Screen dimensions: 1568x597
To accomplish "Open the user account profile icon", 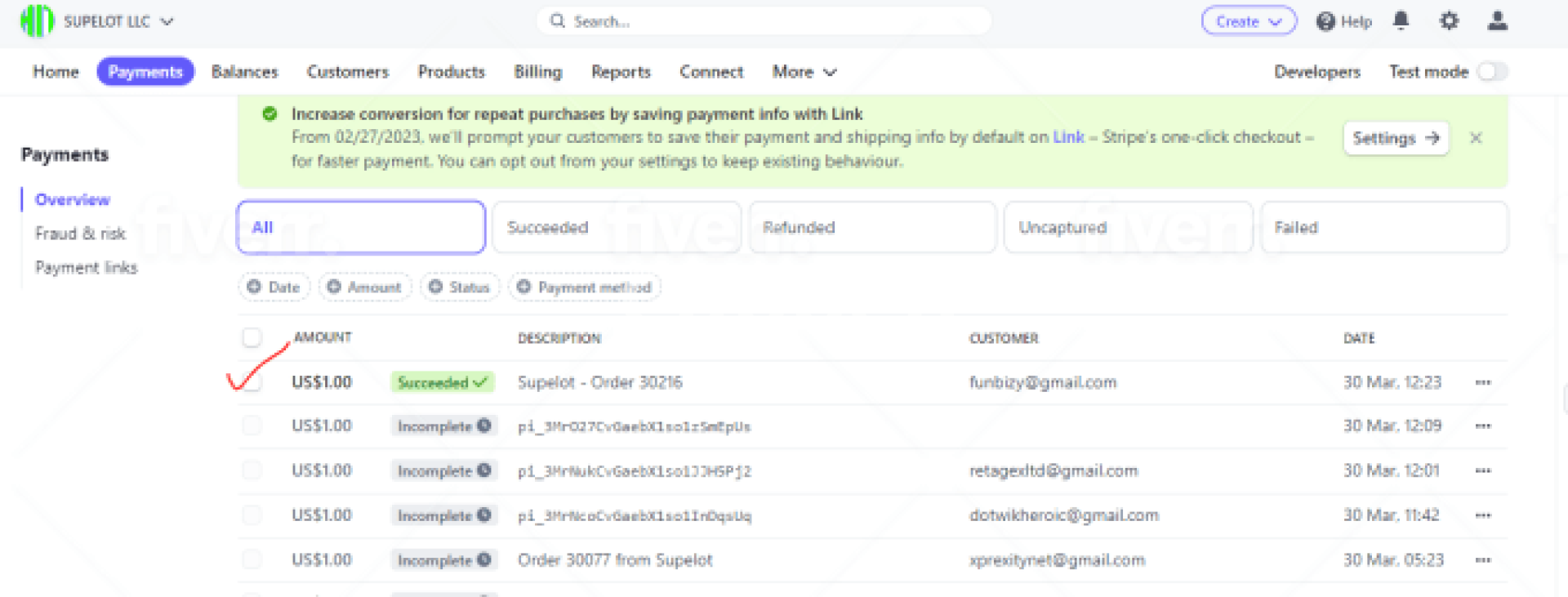I will [x=1497, y=21].
